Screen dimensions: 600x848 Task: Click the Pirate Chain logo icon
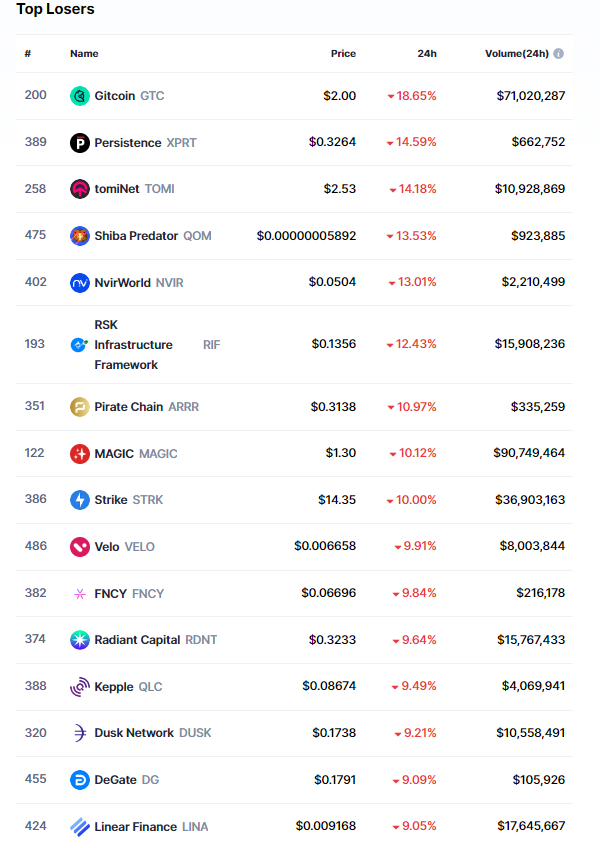[80, 407]
